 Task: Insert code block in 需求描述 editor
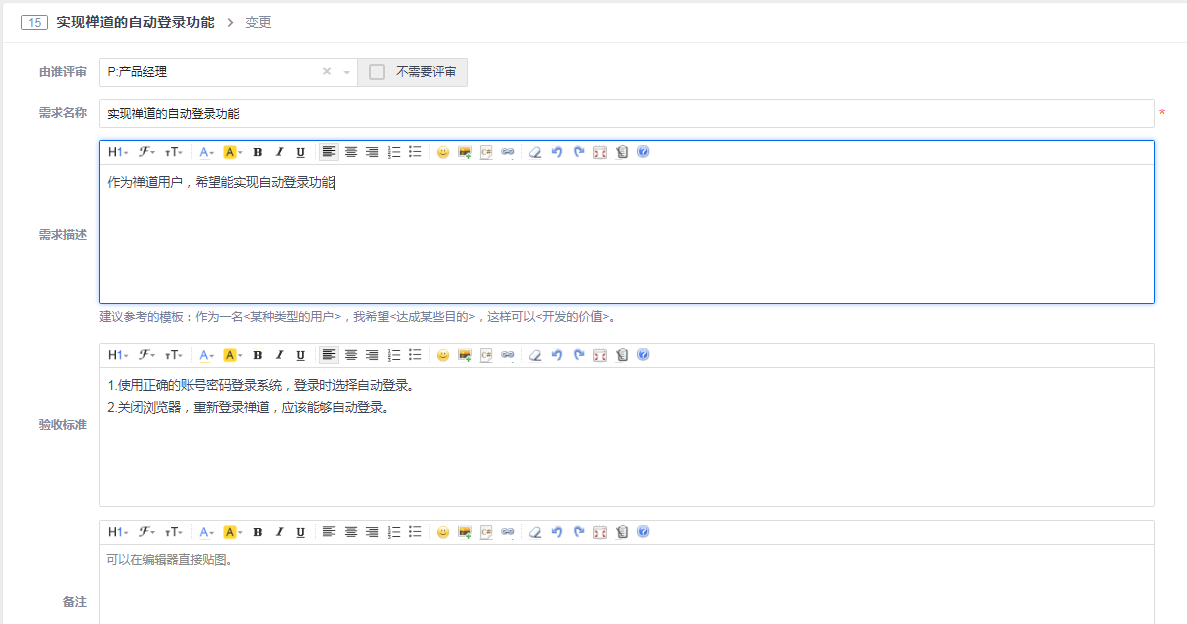pos(486,152)
